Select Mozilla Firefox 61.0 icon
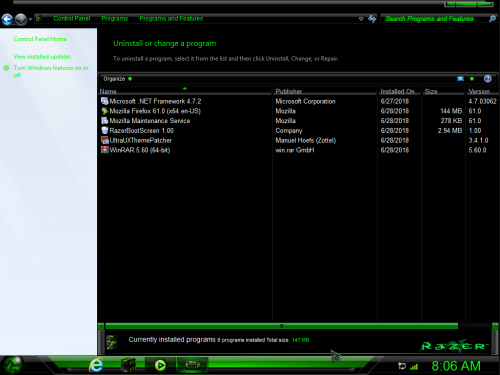 tap(105, 111)
